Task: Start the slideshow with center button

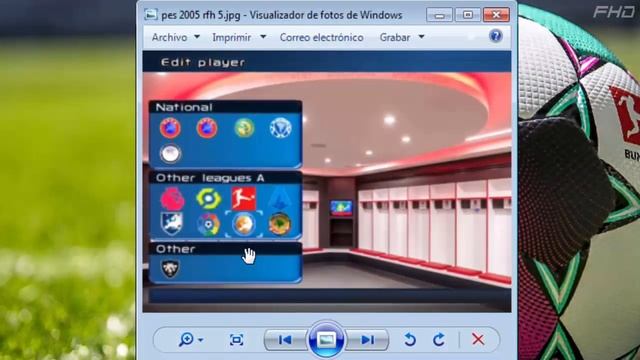Action: pos(326,340)
